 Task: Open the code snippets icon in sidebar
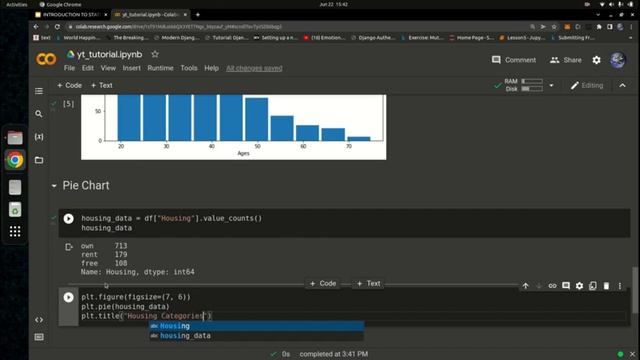(39, 320)
